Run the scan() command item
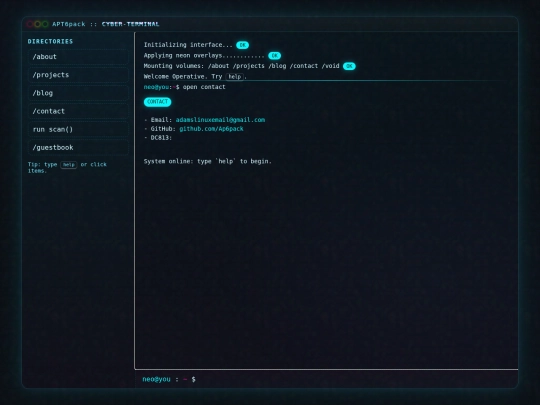The height and width of the screenshot is (405, 540). (78, 129)
